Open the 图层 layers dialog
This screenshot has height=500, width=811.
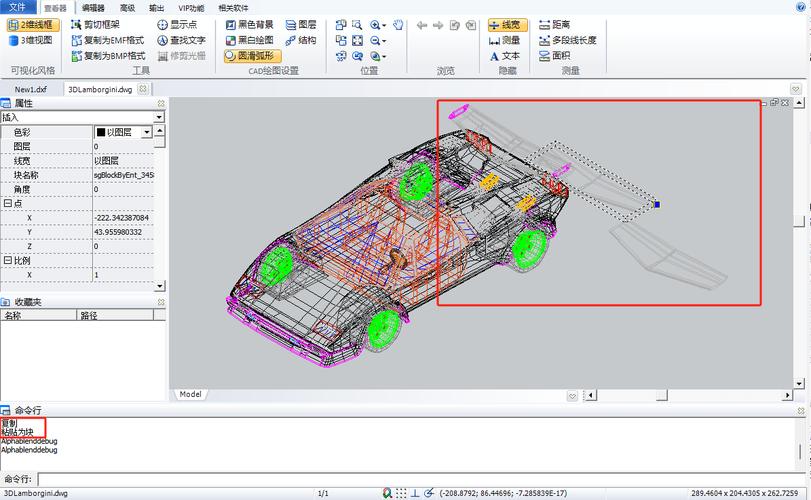coord(301,25)
